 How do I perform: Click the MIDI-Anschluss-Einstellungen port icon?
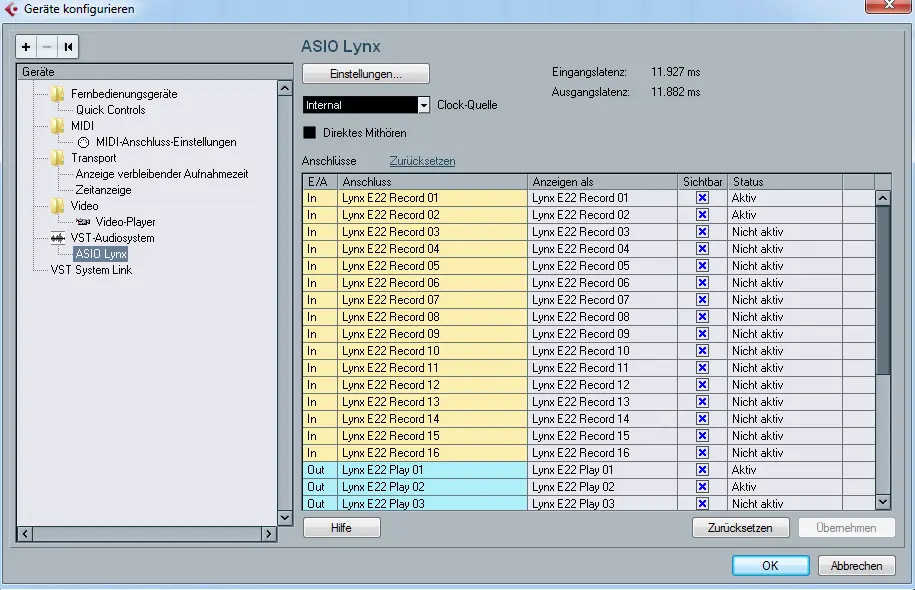[83, 142]
